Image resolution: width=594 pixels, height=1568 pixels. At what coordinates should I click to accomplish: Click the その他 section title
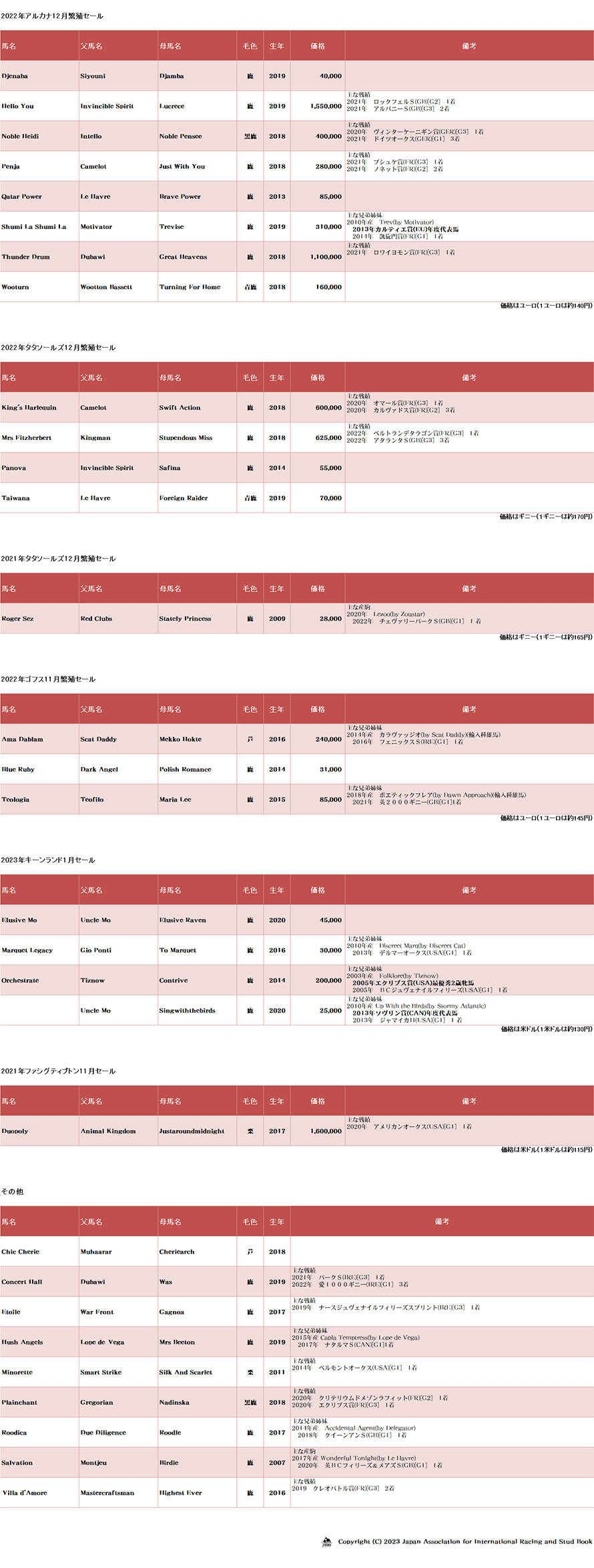coord(12,1192)
